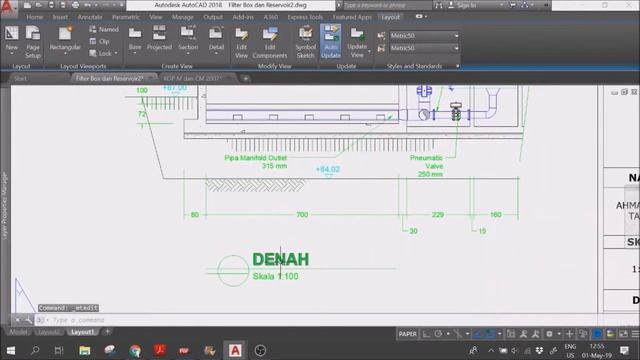The image size is (640, 360).
Task: Open the Annotate ribbon tab
Action: [90, 17]
